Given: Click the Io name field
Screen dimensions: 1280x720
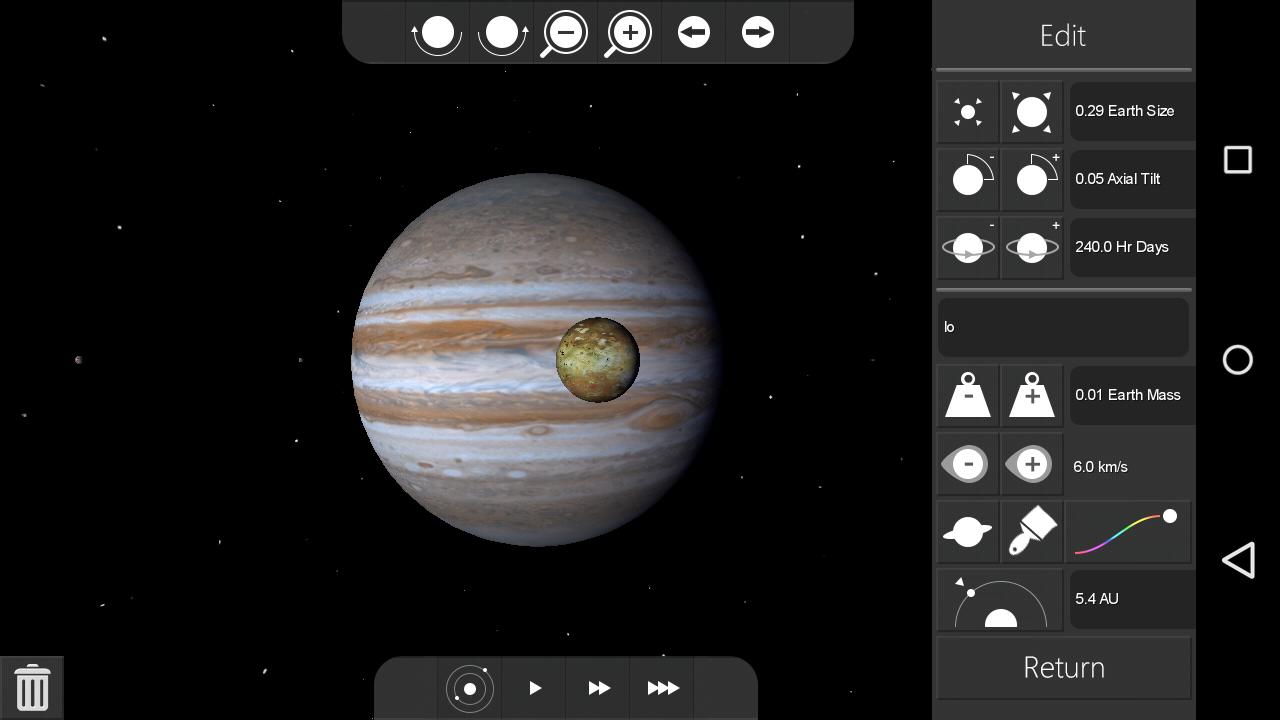Looking at the screenshot, I should [x=1063, y=327].
